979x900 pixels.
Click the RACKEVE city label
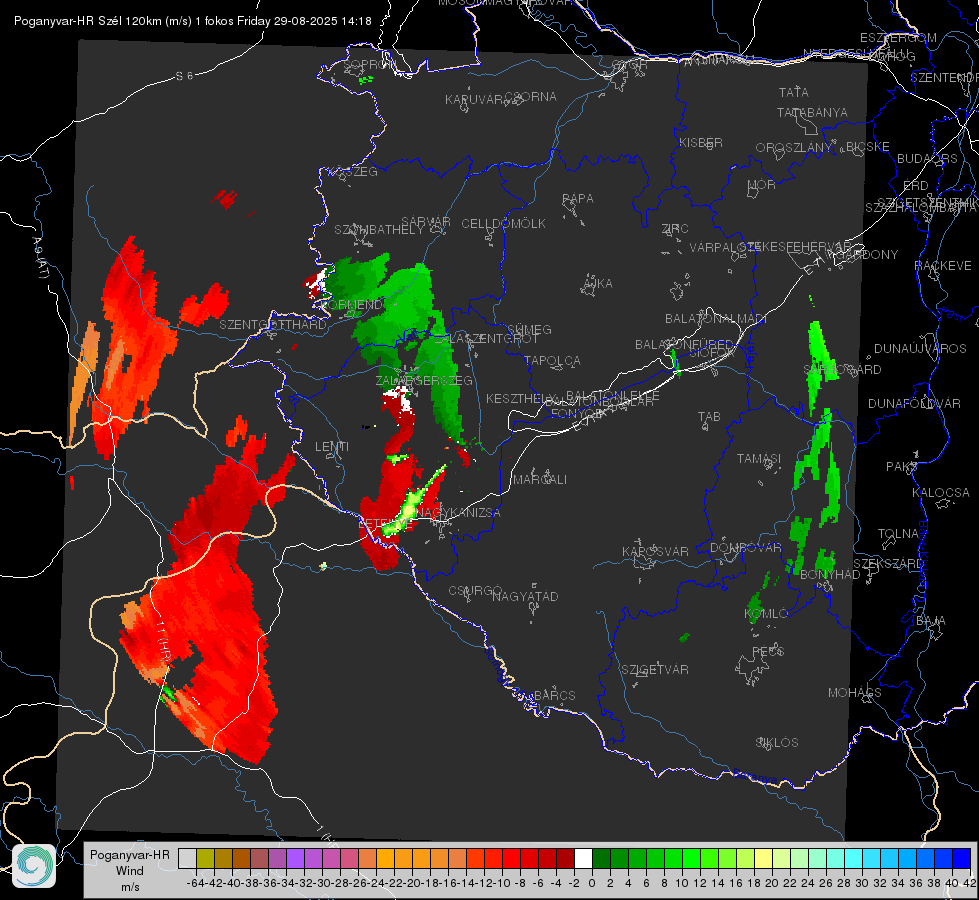(943, 266)
